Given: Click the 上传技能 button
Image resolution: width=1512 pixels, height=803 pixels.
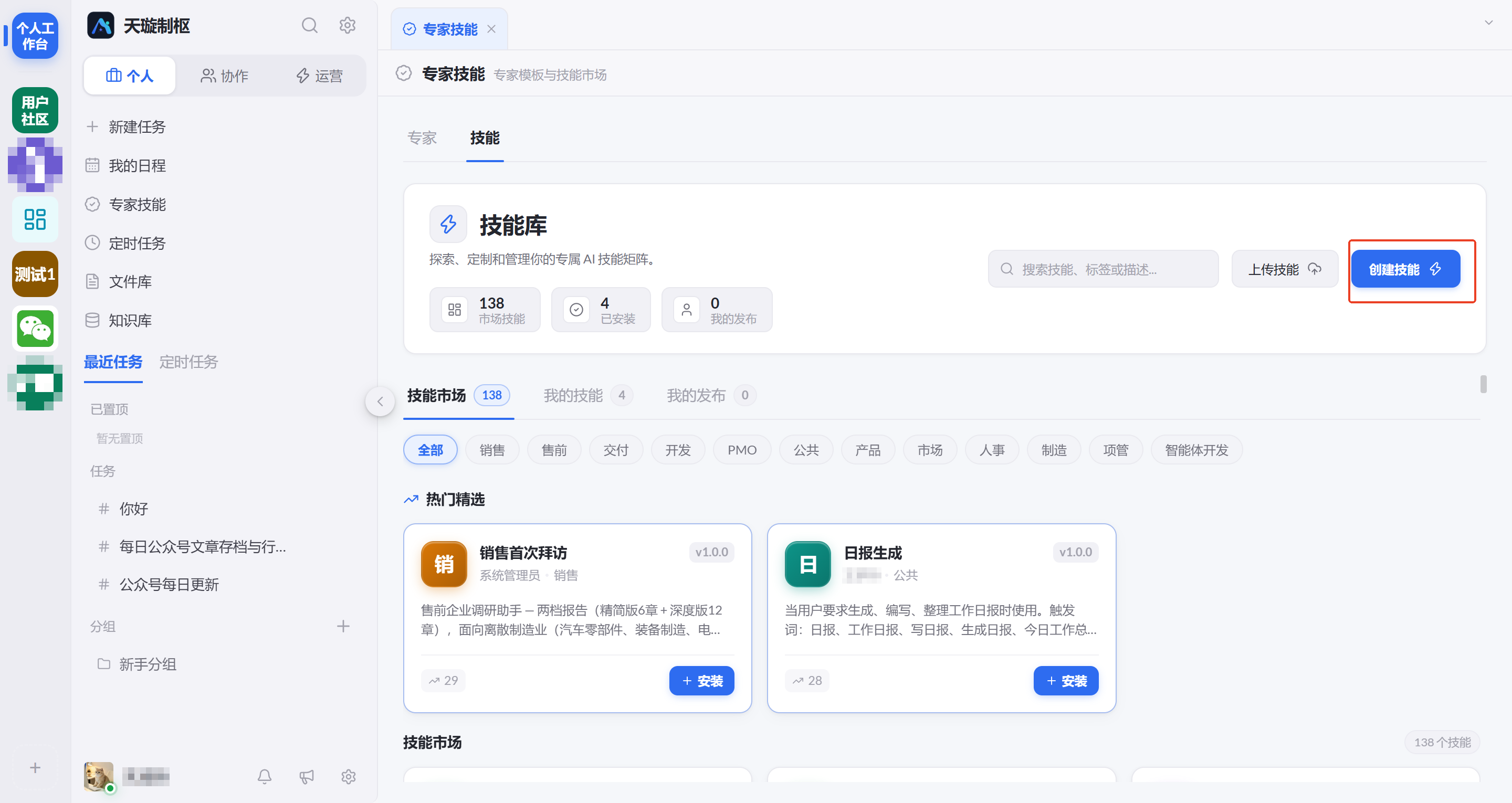Looking at the screenshot, I should tap(1284, 269).
